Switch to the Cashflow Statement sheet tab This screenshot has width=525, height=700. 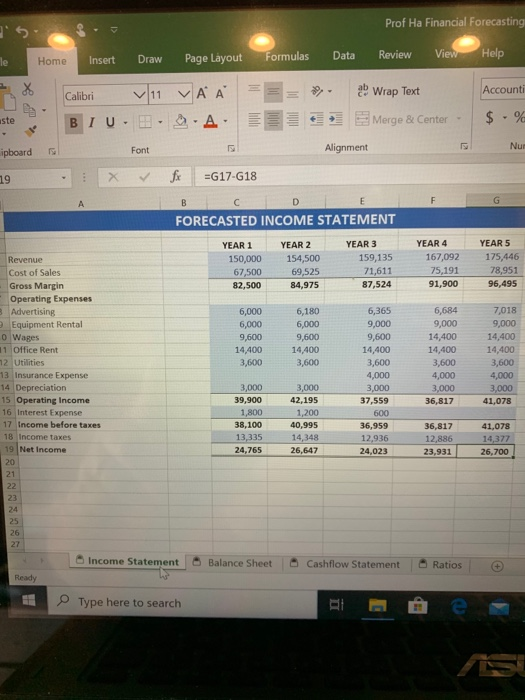click(345, 564)
